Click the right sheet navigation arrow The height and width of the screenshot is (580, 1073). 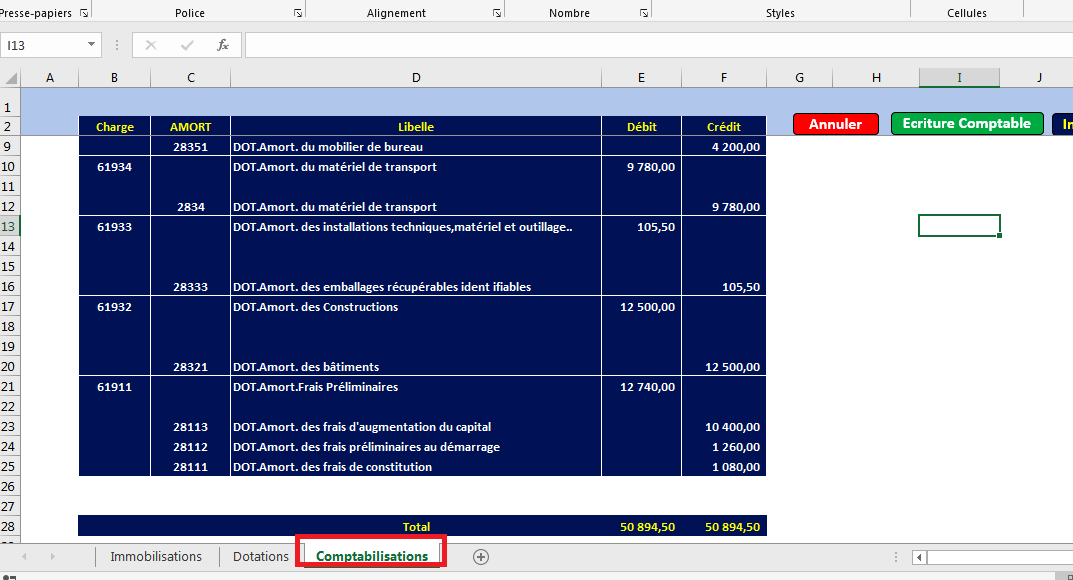click(52, 557)
